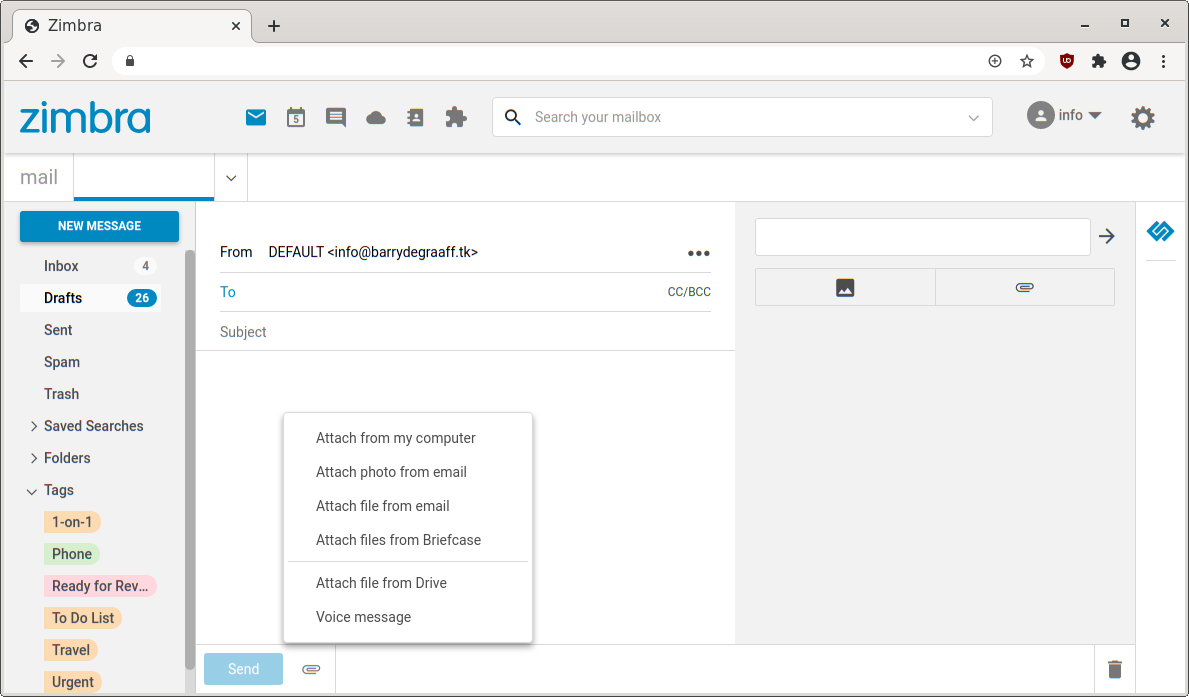
Task: Click the Subject input field
Action: pos(465,332)
